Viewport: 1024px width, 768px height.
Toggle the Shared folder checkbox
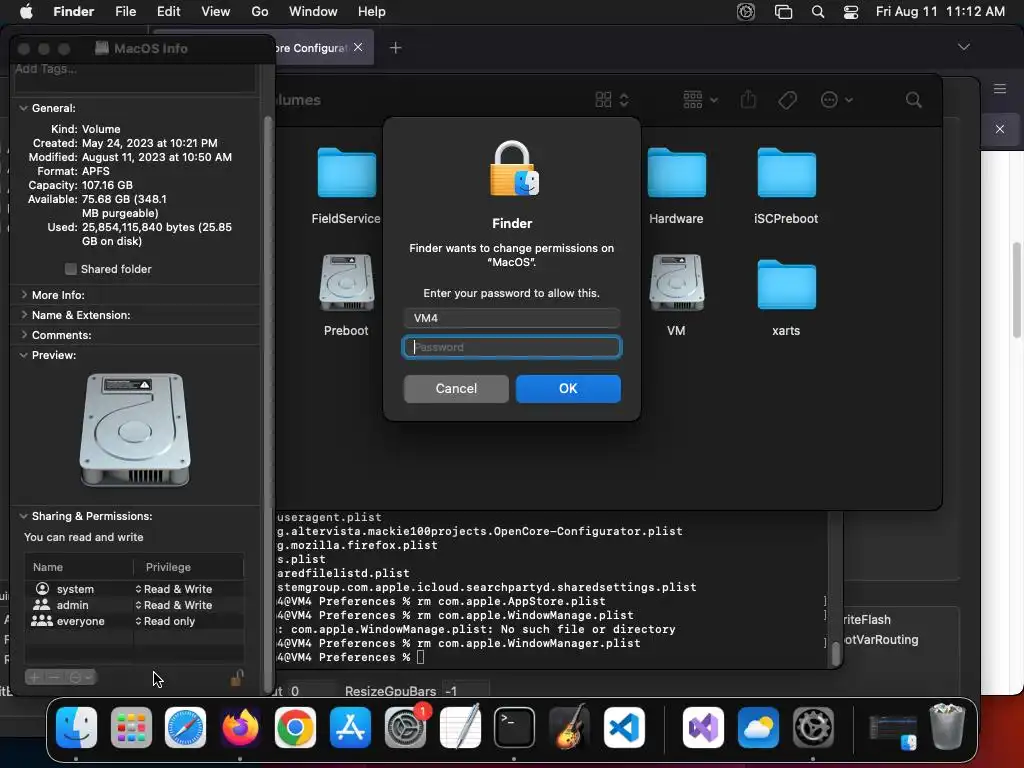tap(71, 269)
